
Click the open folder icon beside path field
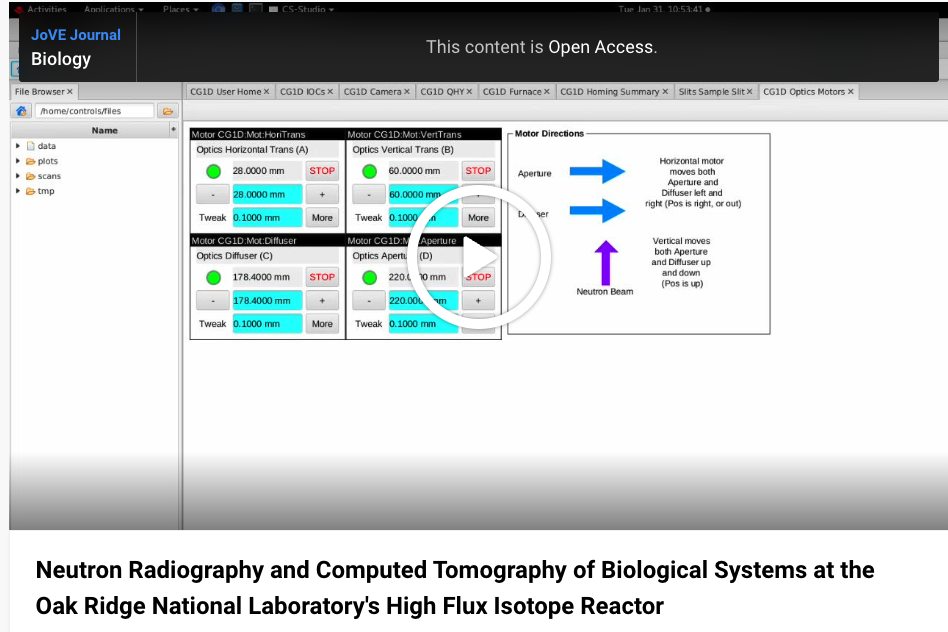pos(167,111)
